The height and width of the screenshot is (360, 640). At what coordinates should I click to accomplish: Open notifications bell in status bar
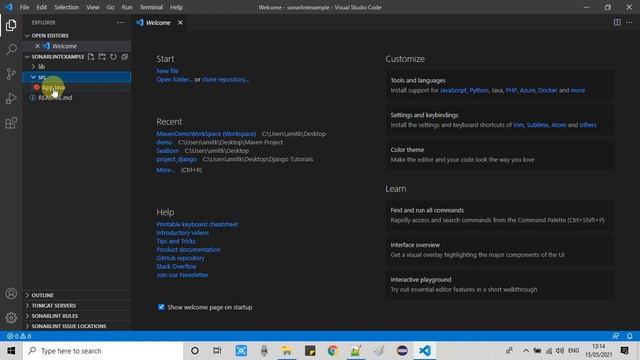pyautogui.click(x=629, y=336)
